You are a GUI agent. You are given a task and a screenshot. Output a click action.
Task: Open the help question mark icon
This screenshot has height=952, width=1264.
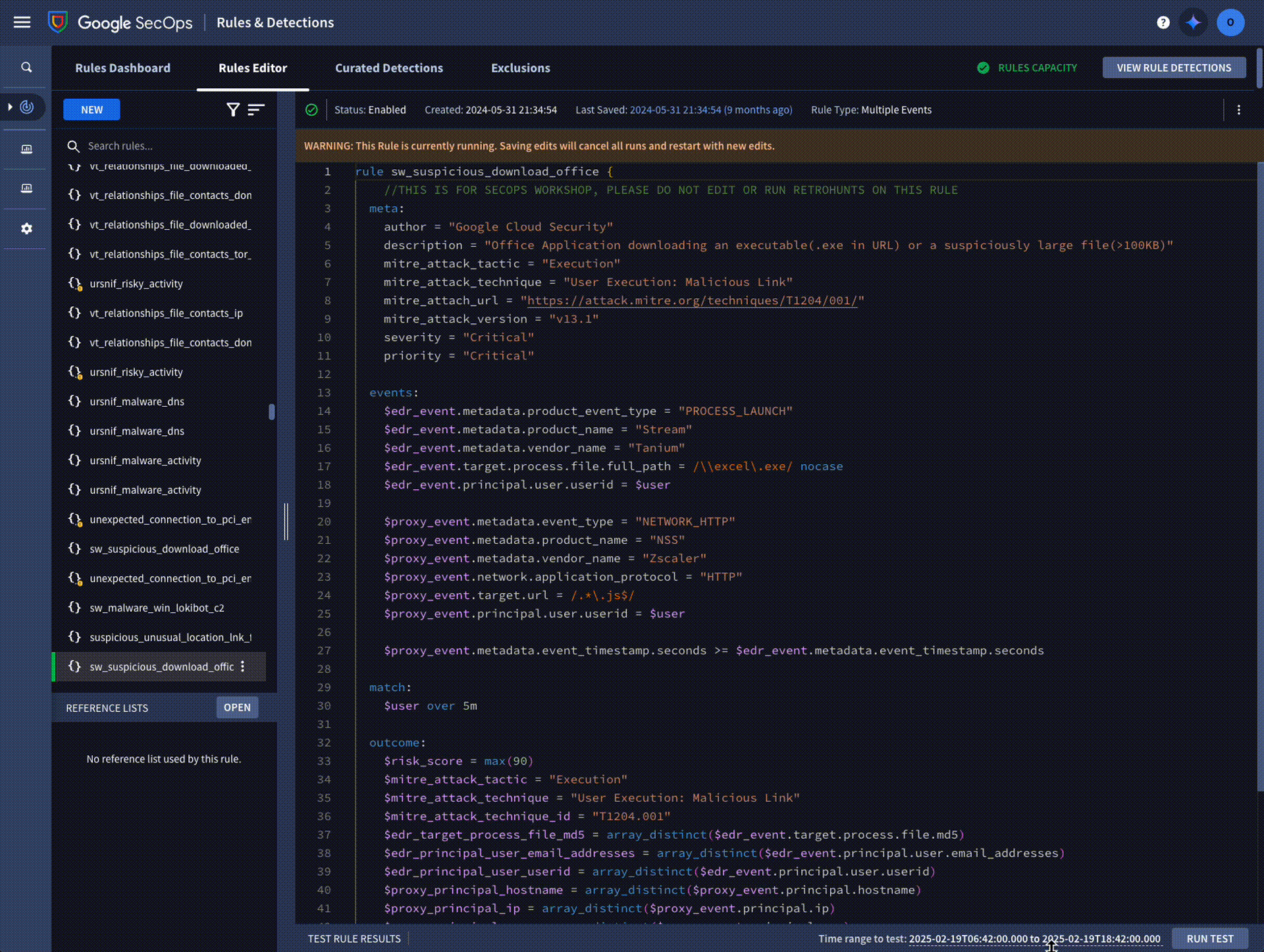coord(1163,22)
